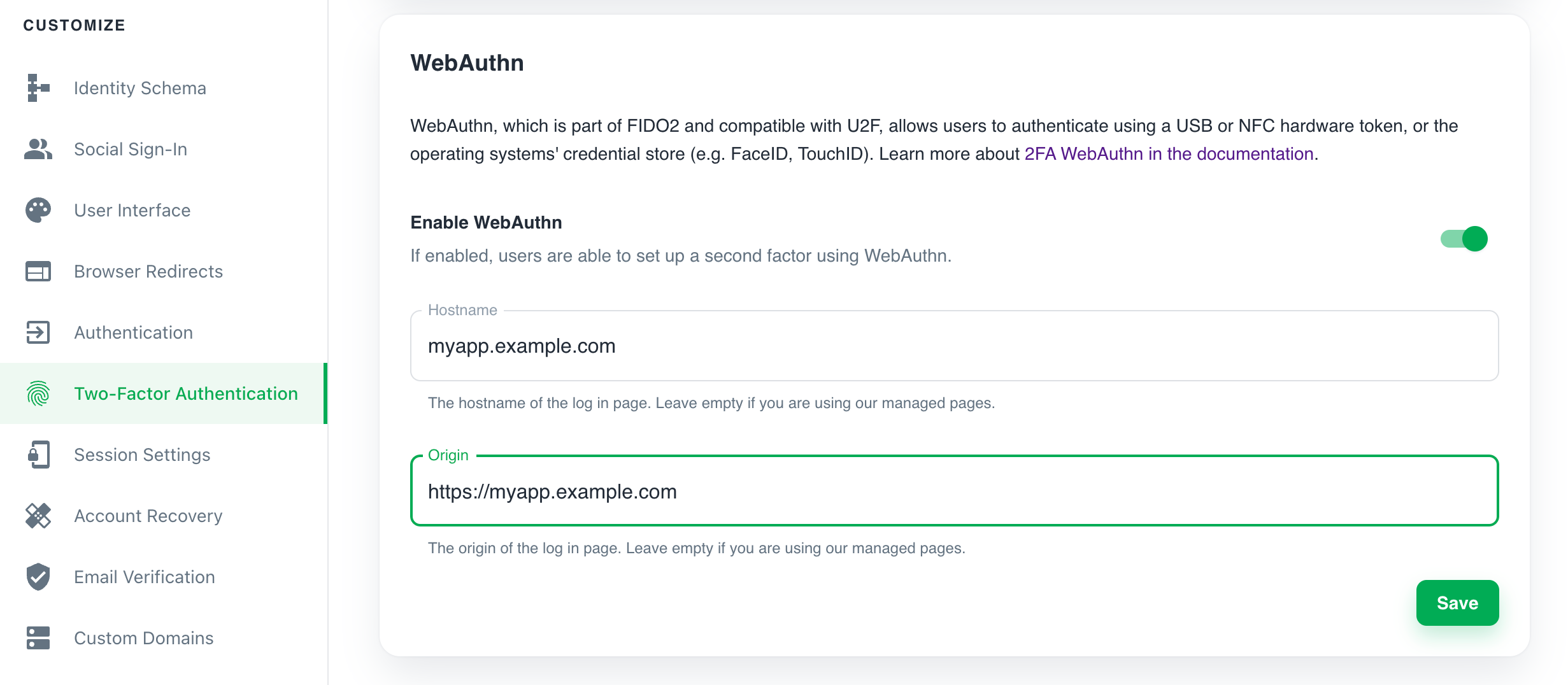Open Session Settings page
The image size is (1568, 685).
click(164, 455)
